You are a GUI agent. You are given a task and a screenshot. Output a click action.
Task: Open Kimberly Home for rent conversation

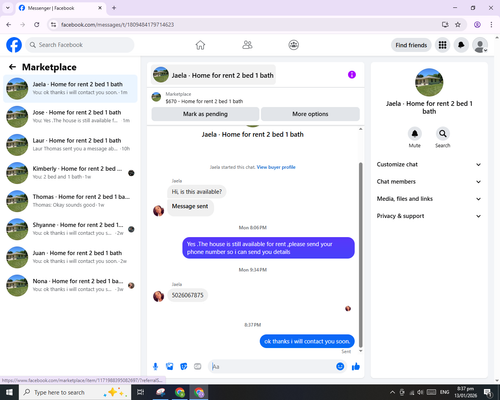[x=70, y=173]
